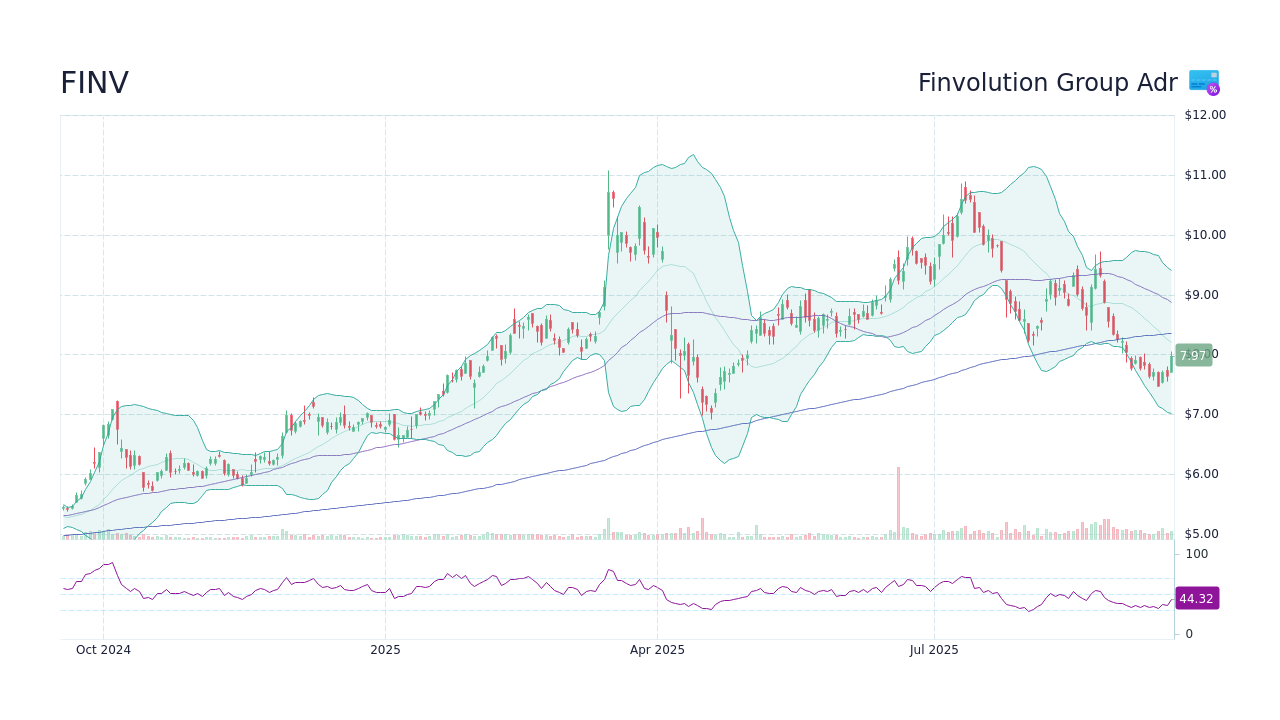Select the Oct 2024 date axis label
The height and width of the screenshot is (720, 1280).
point(104,650)
